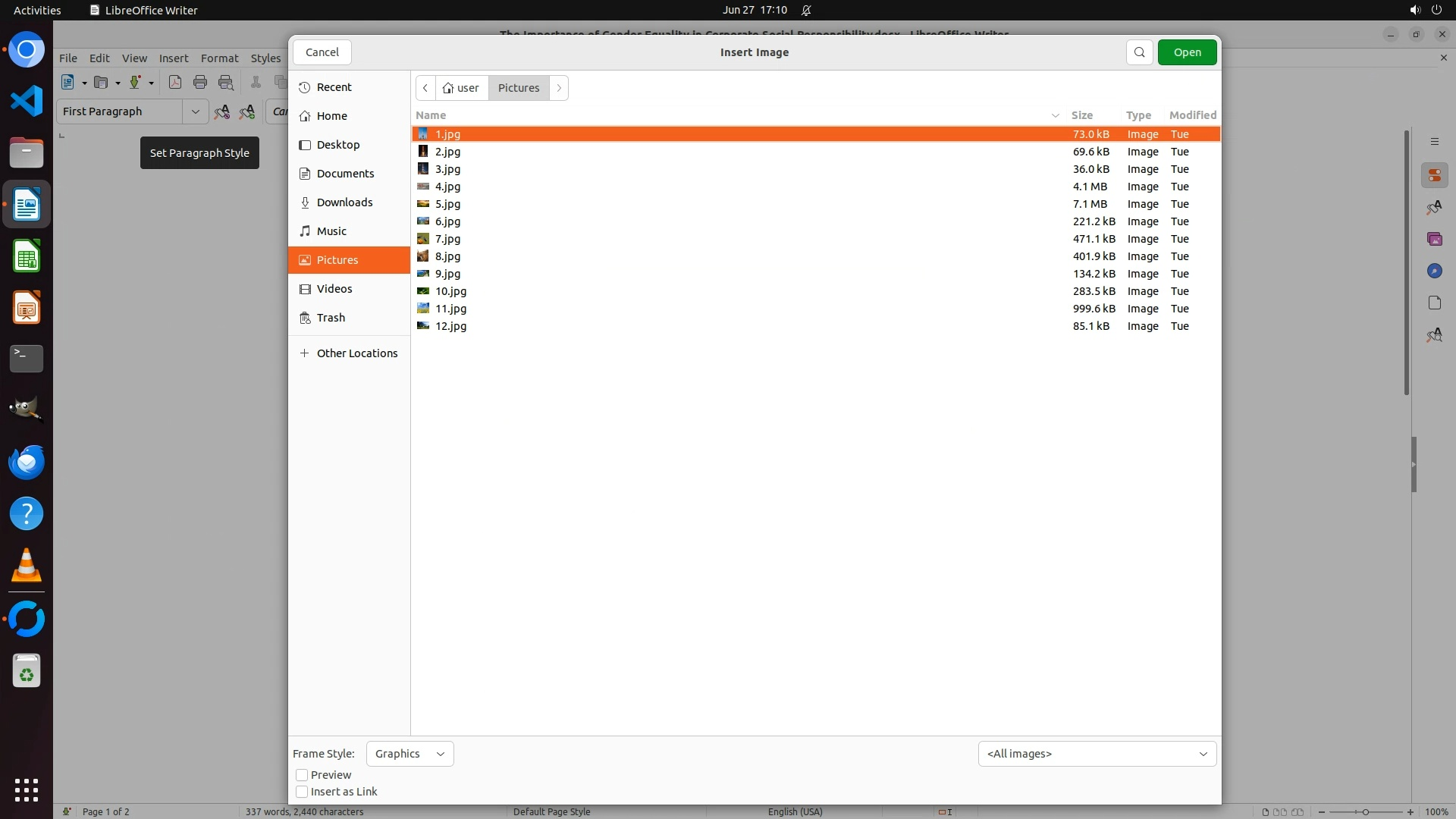Click the back arrow in path bar
The width and height of the screenshot is (1456, 819).
pyautogui.click(x=425, y=88)
